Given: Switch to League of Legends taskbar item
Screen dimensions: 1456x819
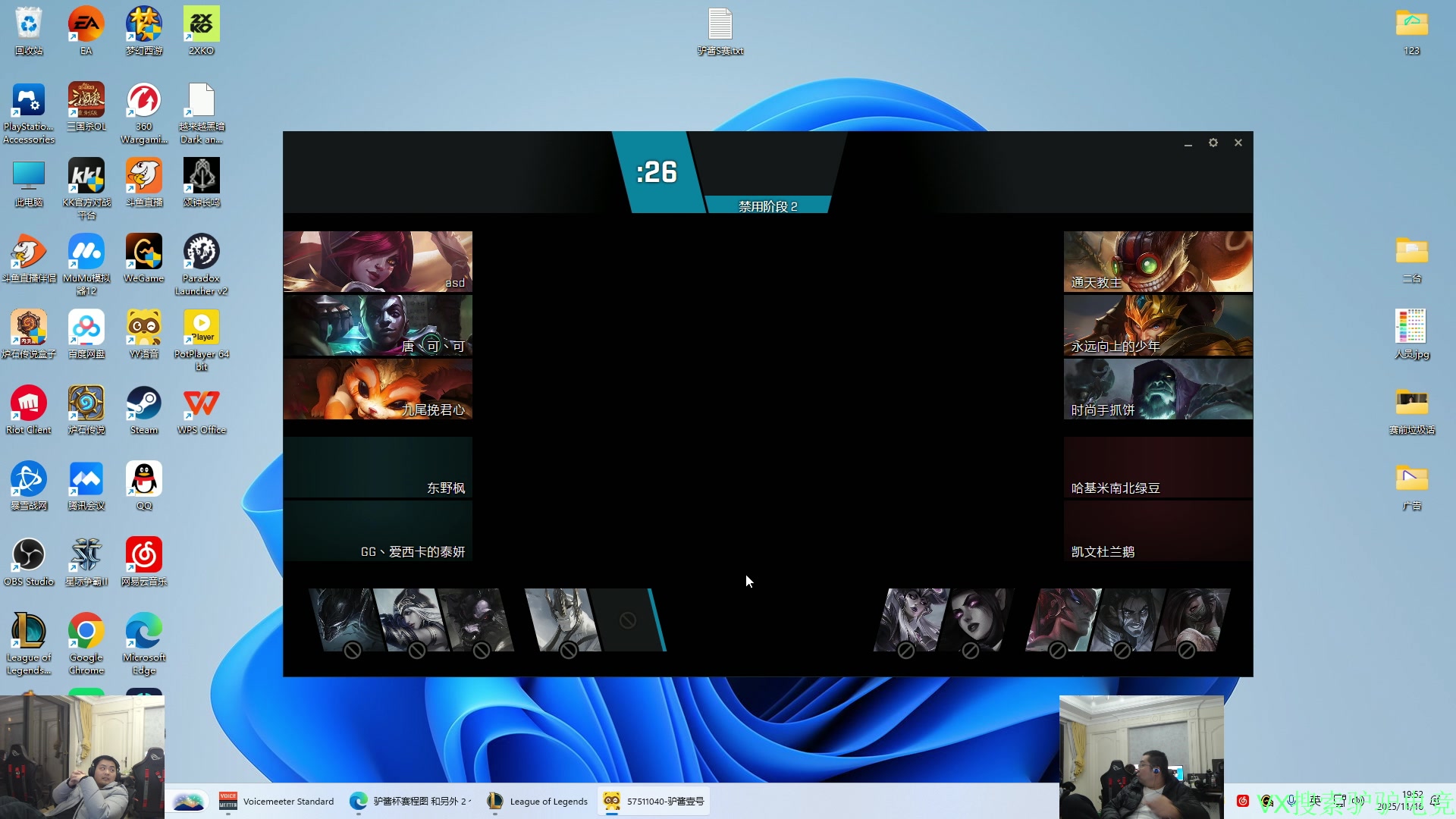Looking at the screenshot, I should (x=537, y=801).
